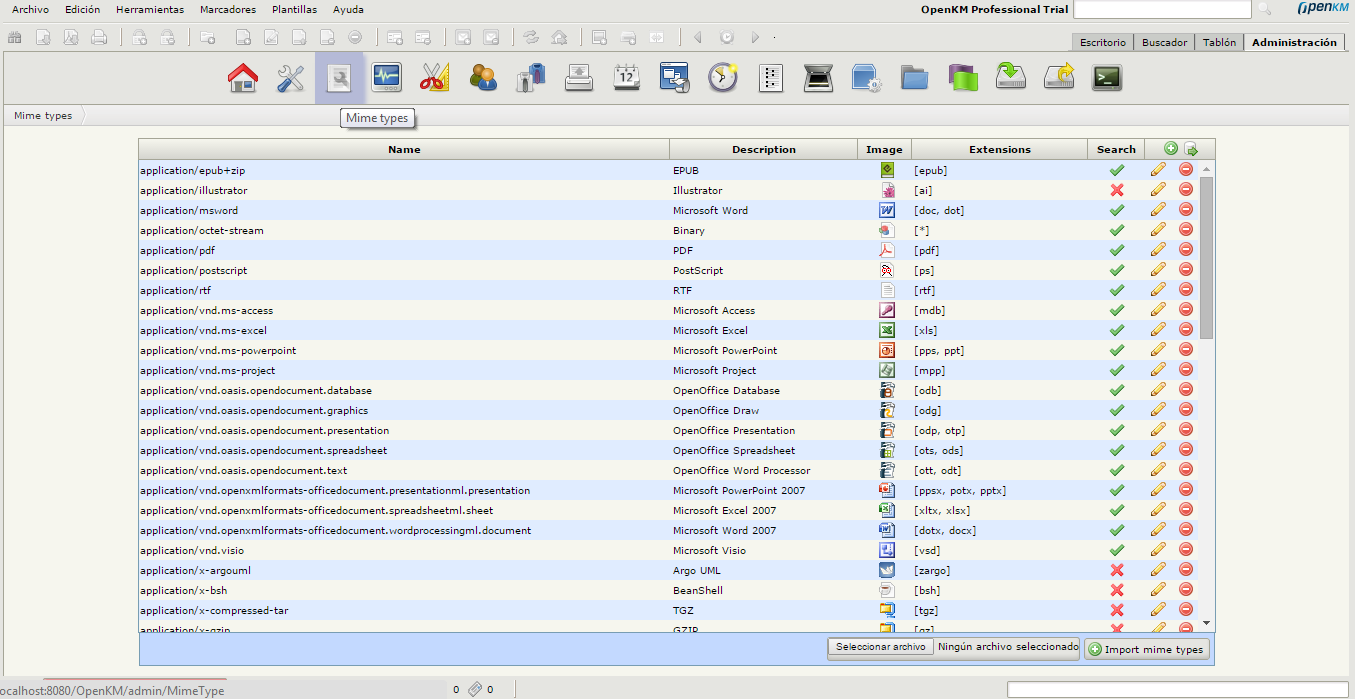Screen dimensions: 1355x699
Task: Click the search field at top right
Action: (1161, 9)
